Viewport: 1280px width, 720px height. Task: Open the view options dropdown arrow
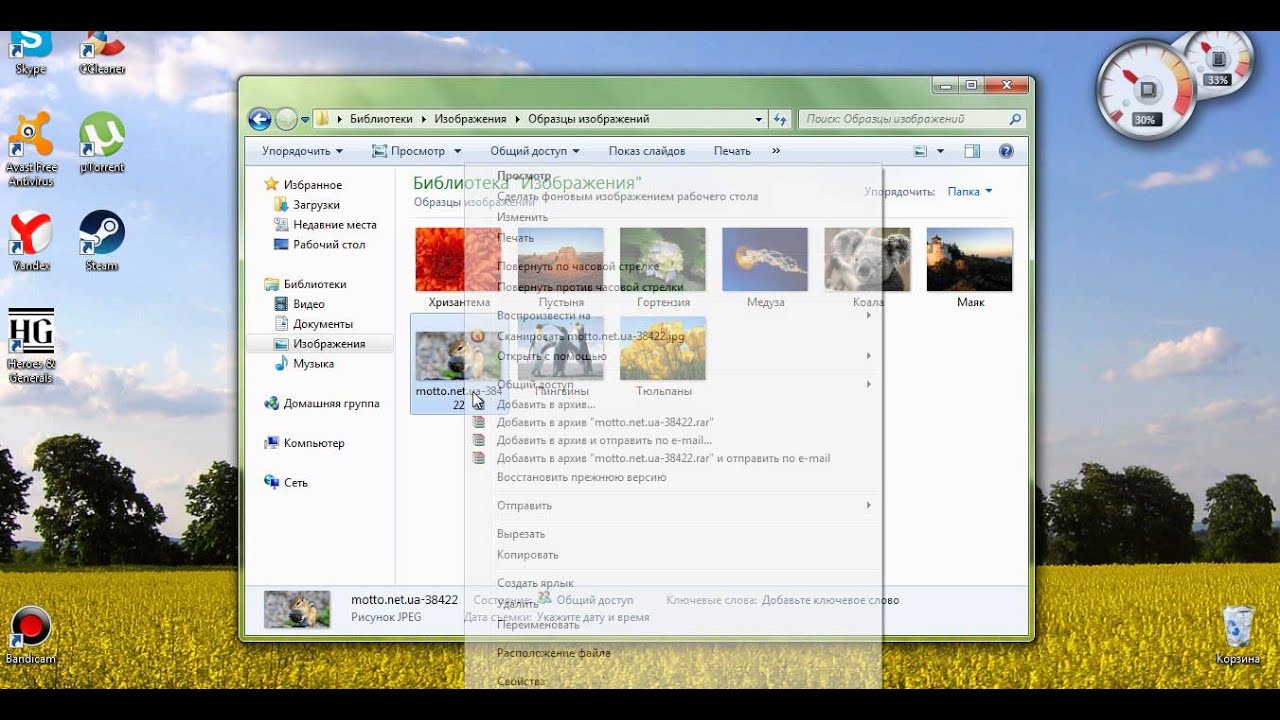coord(940,151)
